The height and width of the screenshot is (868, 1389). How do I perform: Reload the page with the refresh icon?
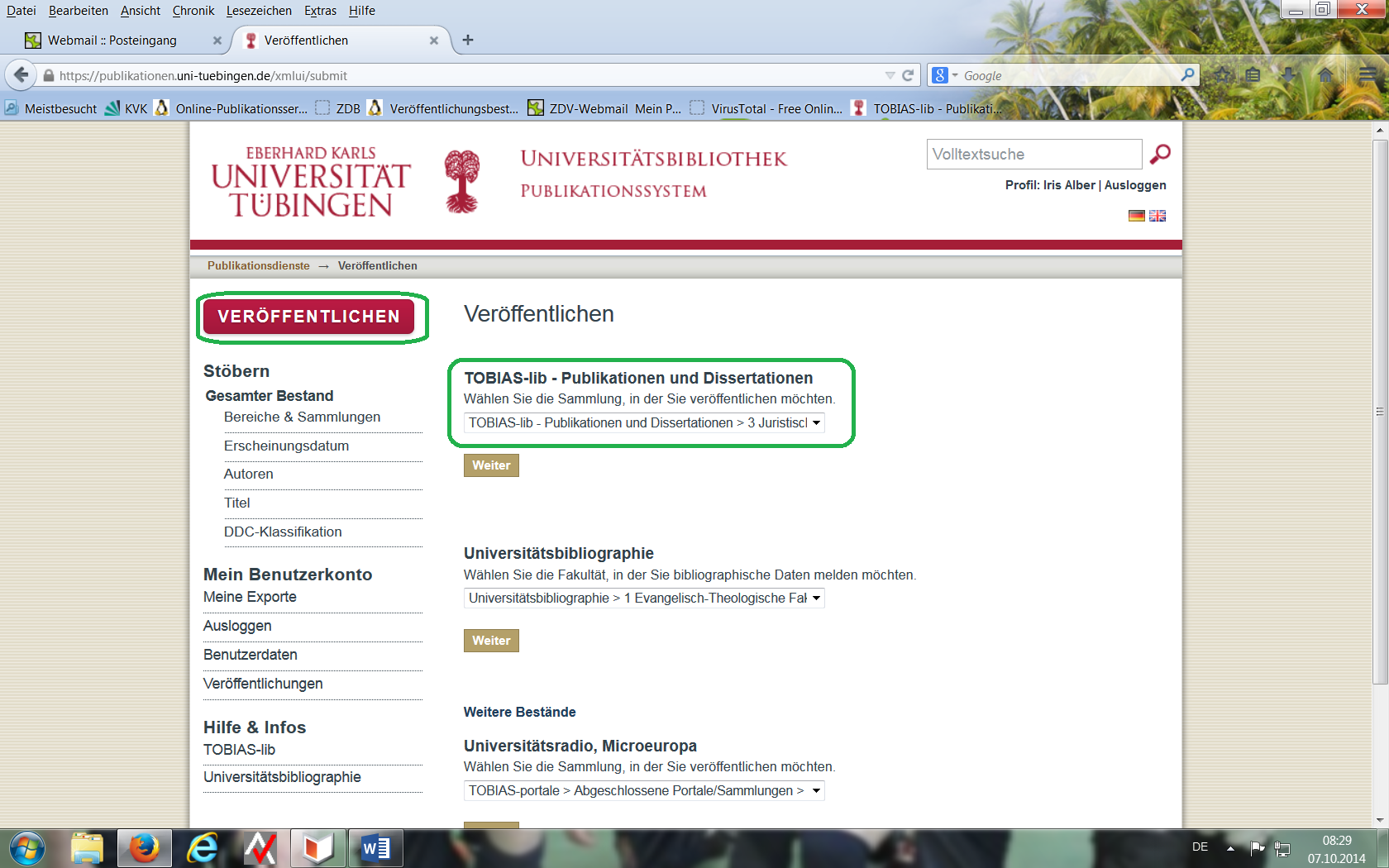[x=908, y=75]
